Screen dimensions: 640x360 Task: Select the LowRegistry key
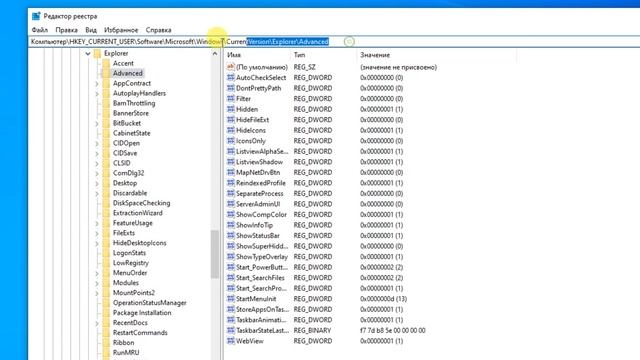coord(131,263)
